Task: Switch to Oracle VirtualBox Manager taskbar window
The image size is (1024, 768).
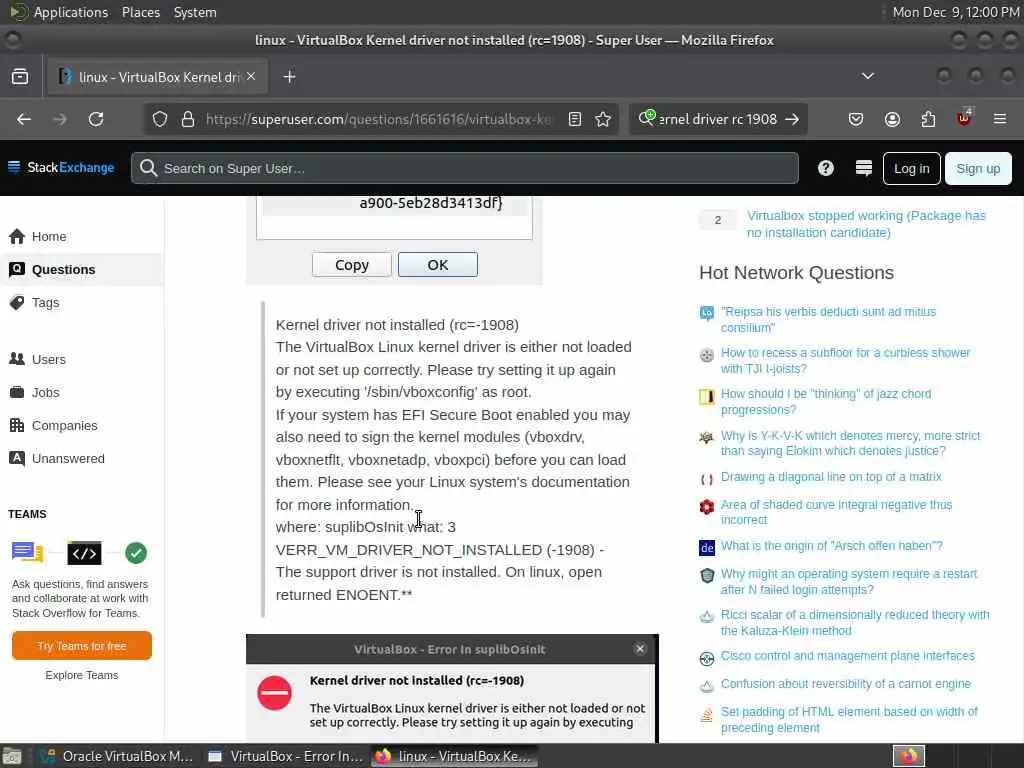Action: tap(116, 756)
